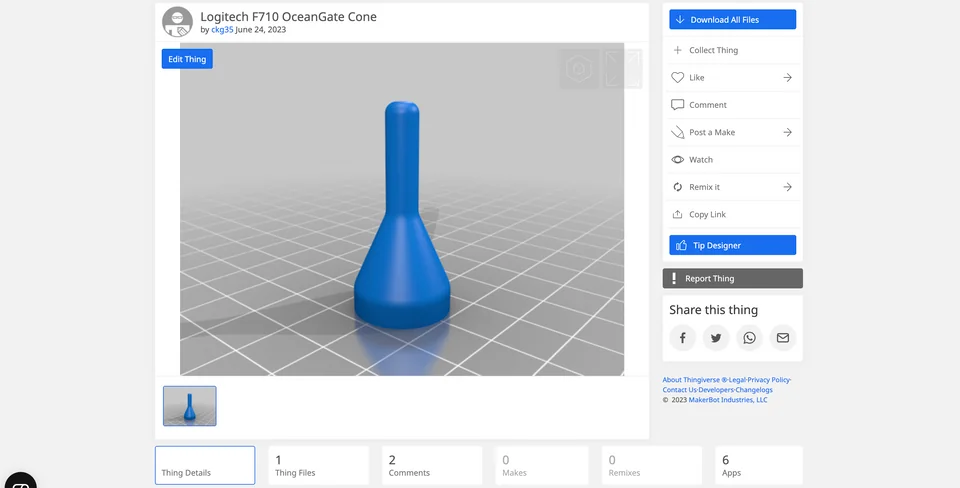This screenshot has width=960, height=488.
Task: Click the thumbs-up icon on Tip Designer
Action: point(681,245)
